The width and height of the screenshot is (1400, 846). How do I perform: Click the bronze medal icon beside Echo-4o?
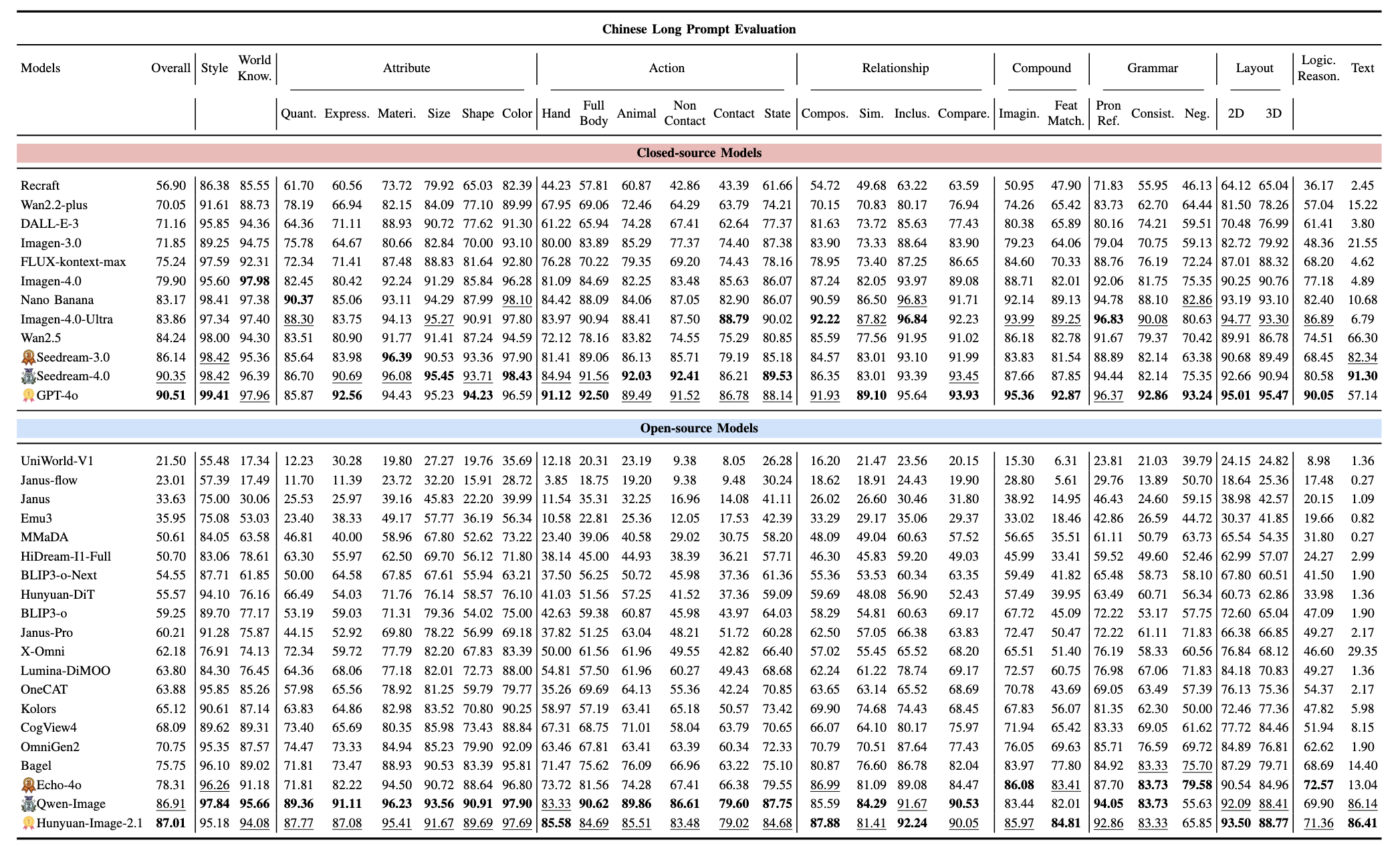pos(28,785)
